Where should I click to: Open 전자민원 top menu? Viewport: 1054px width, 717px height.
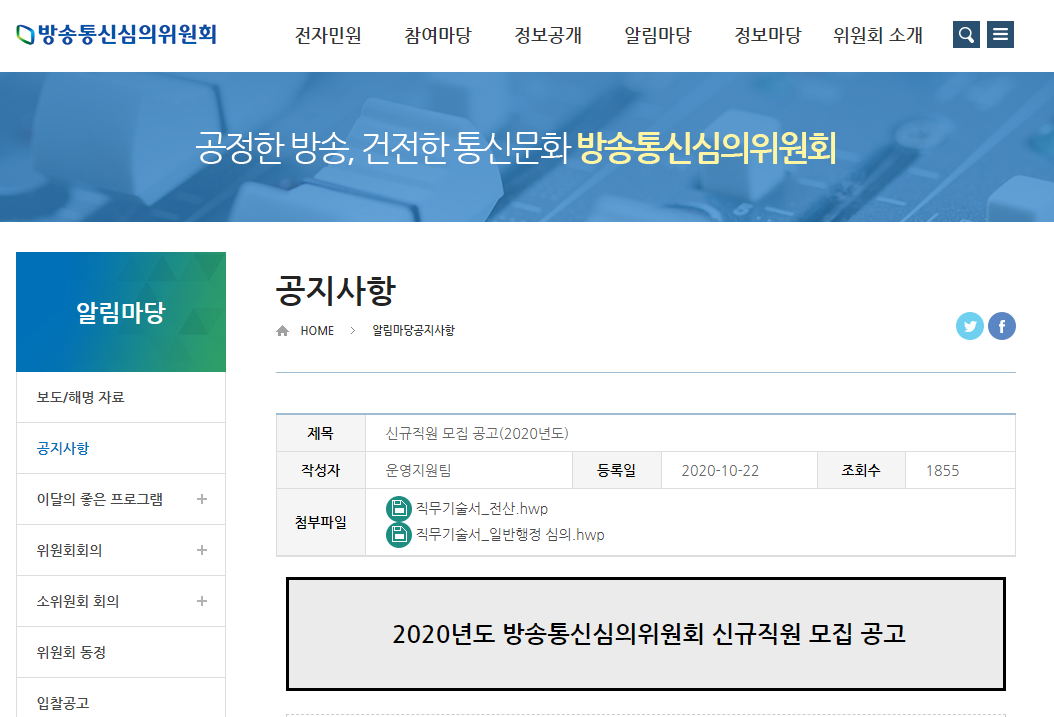[x=328, y=35]
